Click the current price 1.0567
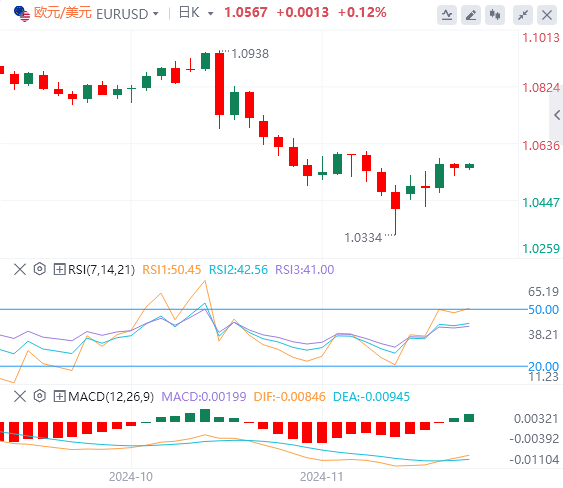The width and height of the screenshot is (563, 488). [x=246, y=13]
